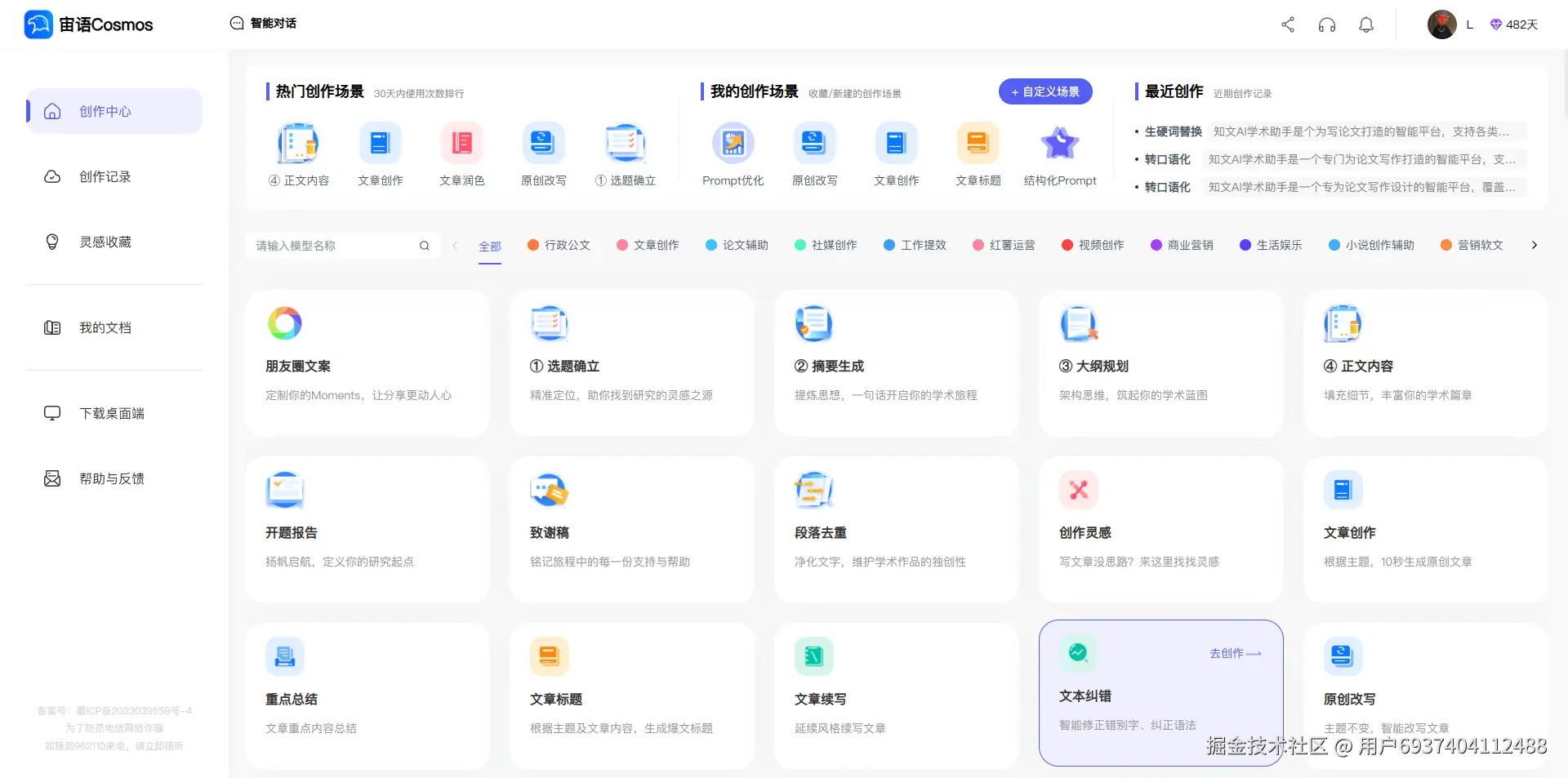Click the search magnifier icon
Image resolution: width=1568 pixels, height=778 pixels.
[x=425, y=246]
